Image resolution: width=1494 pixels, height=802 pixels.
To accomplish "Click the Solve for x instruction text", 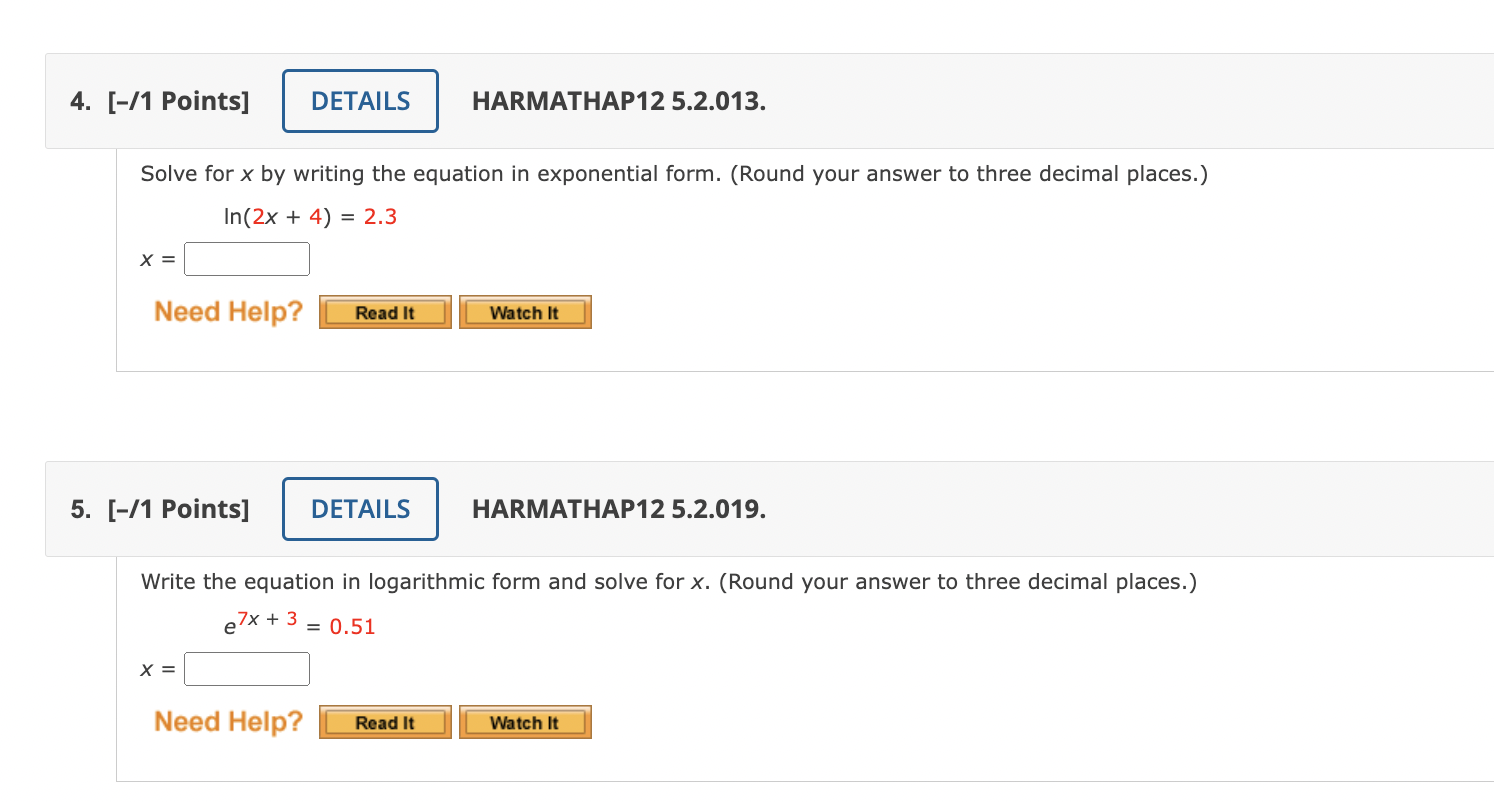I will point(674,173).
